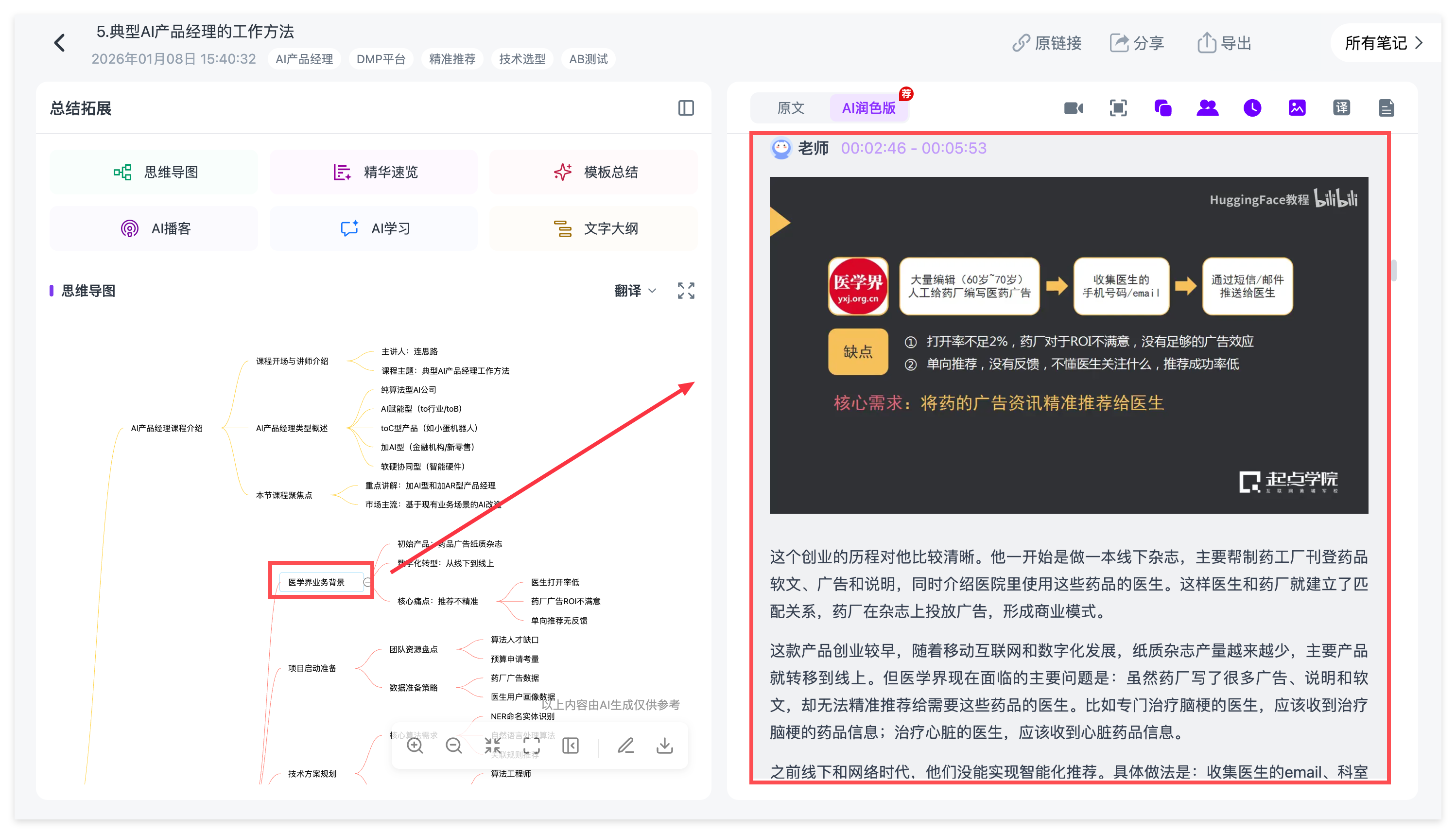Jump to timestamp 00:02:46 - 00:05:53
Image resolution: width=1456 pixels, height=834 pixels.
coord(914,148)
